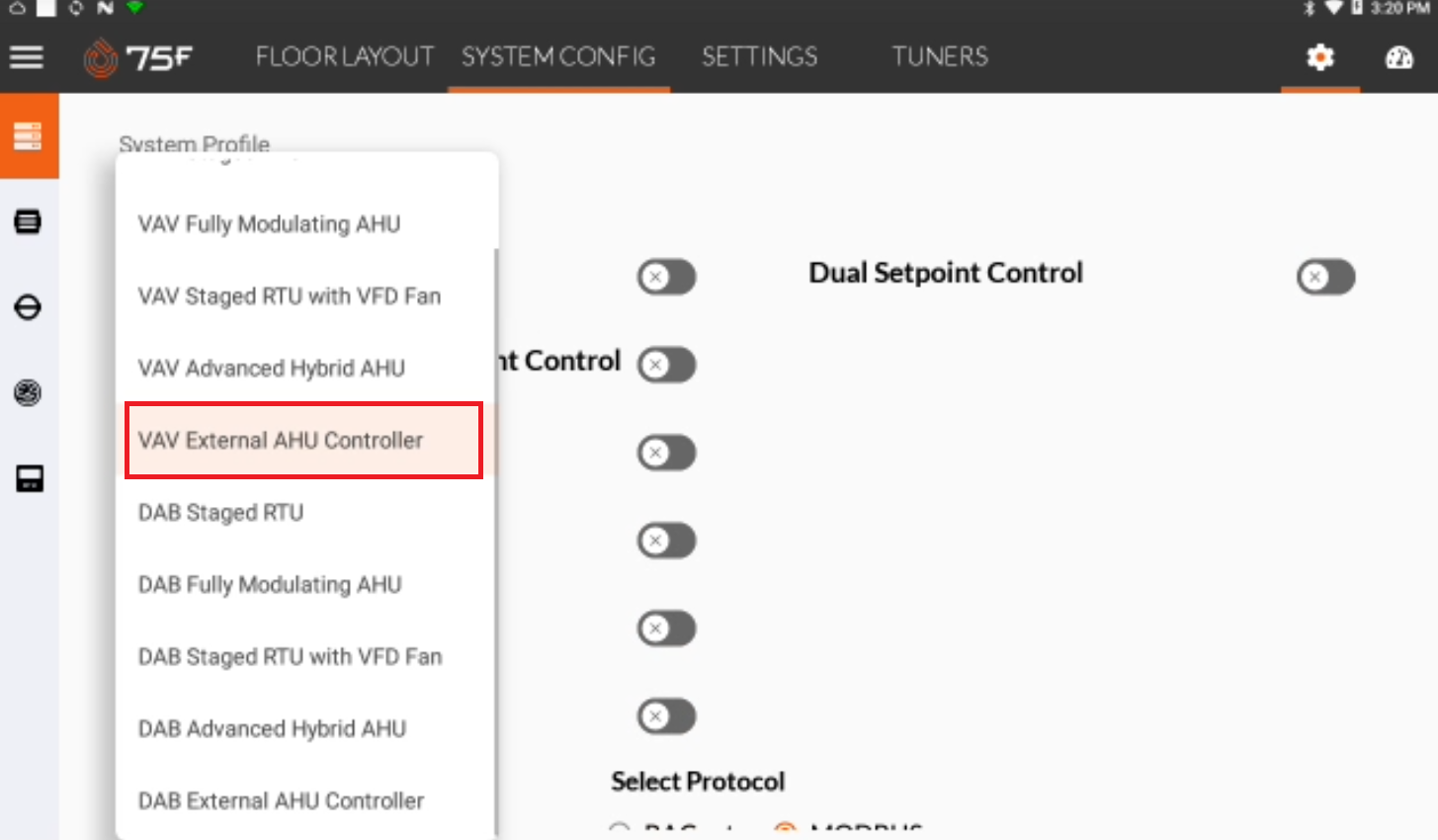Choose DAB External AHU Controller option

(x=280, y=800)
